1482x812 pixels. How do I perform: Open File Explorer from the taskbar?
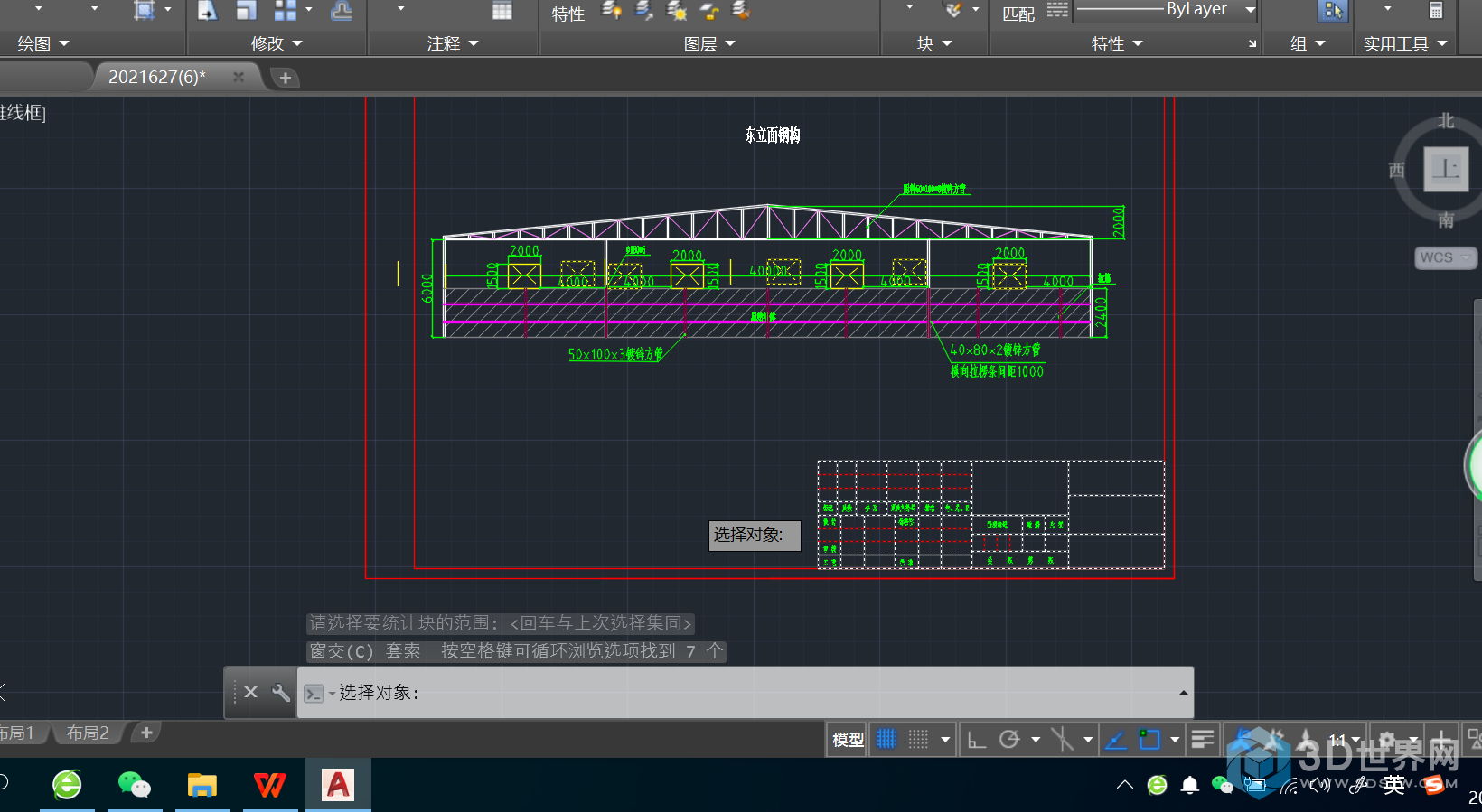pos(202,785)
